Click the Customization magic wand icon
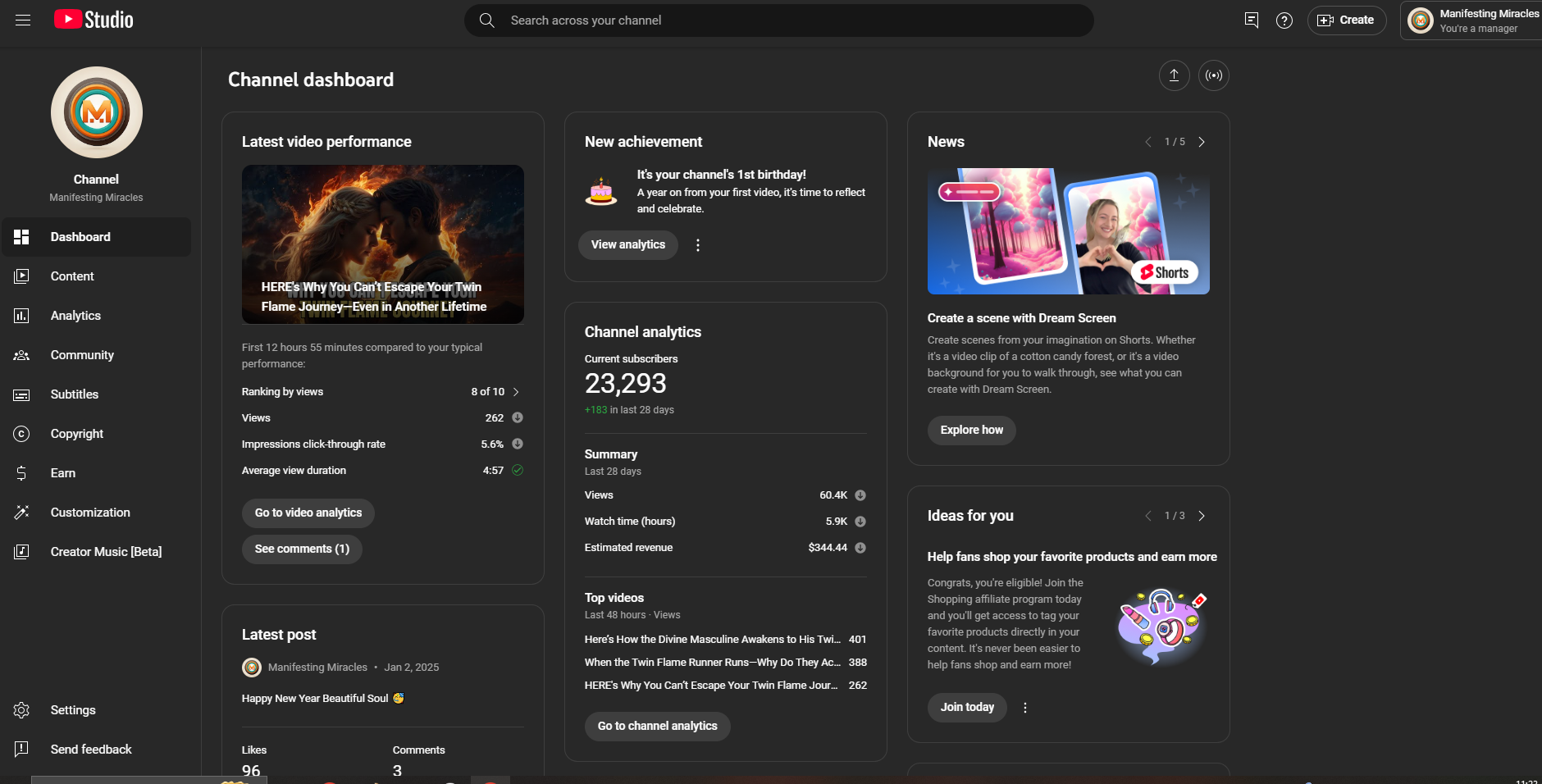The width and height of the screenshot is (1542, 784). [21, 513]
